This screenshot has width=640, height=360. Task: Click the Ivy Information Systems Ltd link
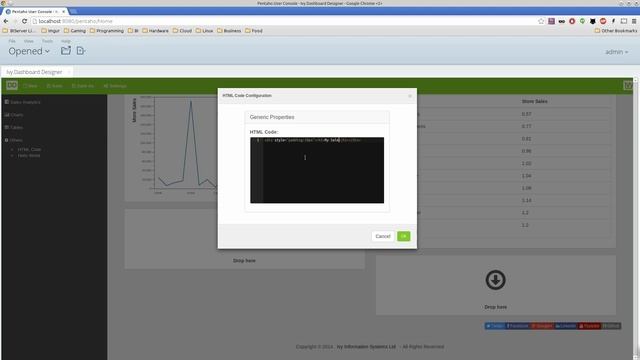tap(366, 347)
